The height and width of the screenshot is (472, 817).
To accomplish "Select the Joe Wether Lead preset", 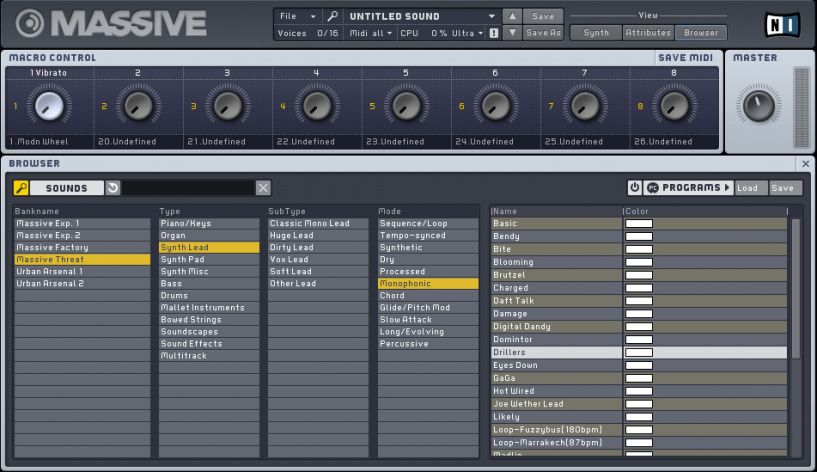I will point(639,404).
